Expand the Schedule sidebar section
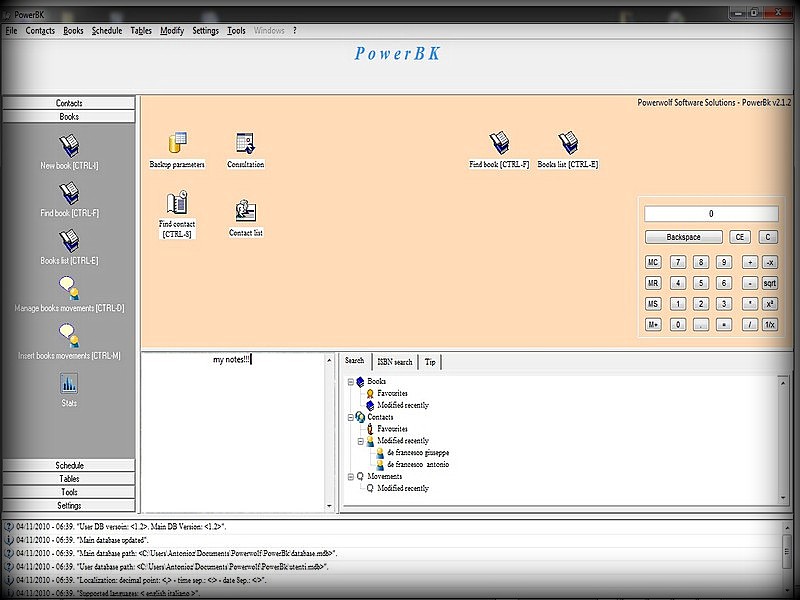Viewport: 800px width, 600px height. (69, 465)
